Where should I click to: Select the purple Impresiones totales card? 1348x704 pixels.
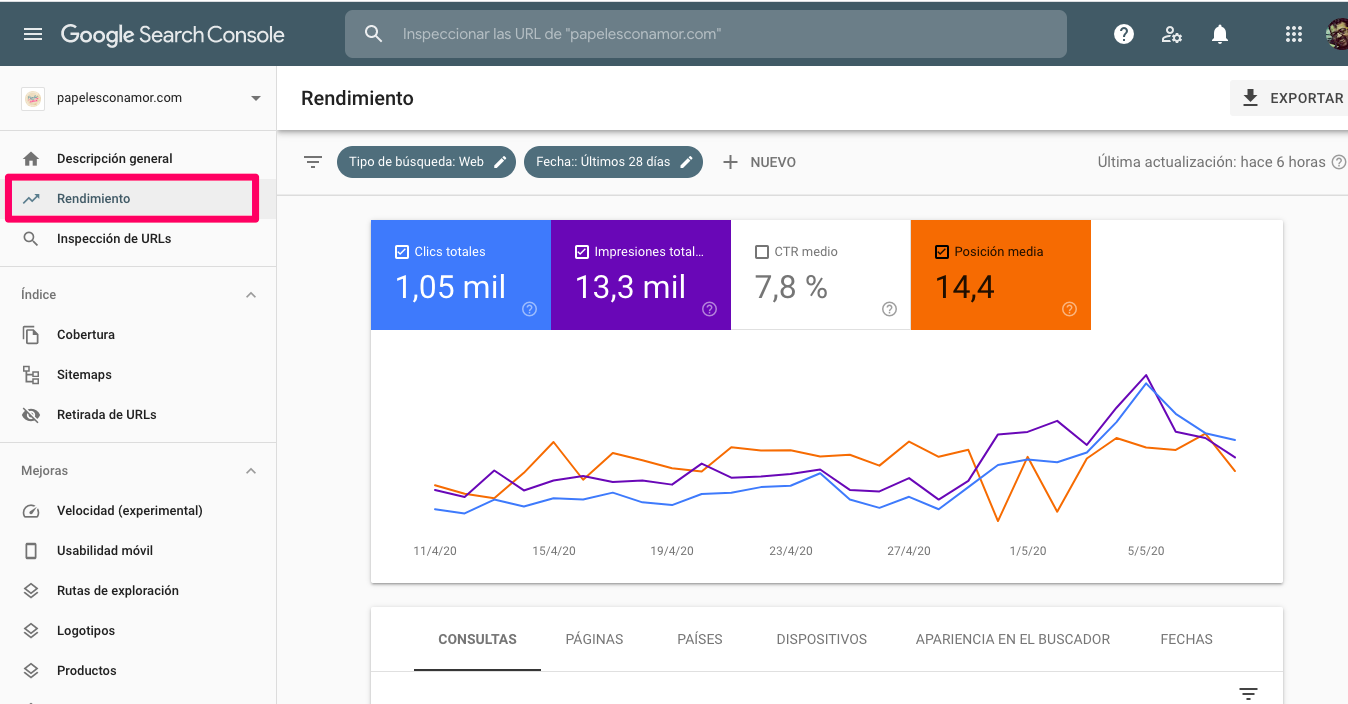pos(641,275)
